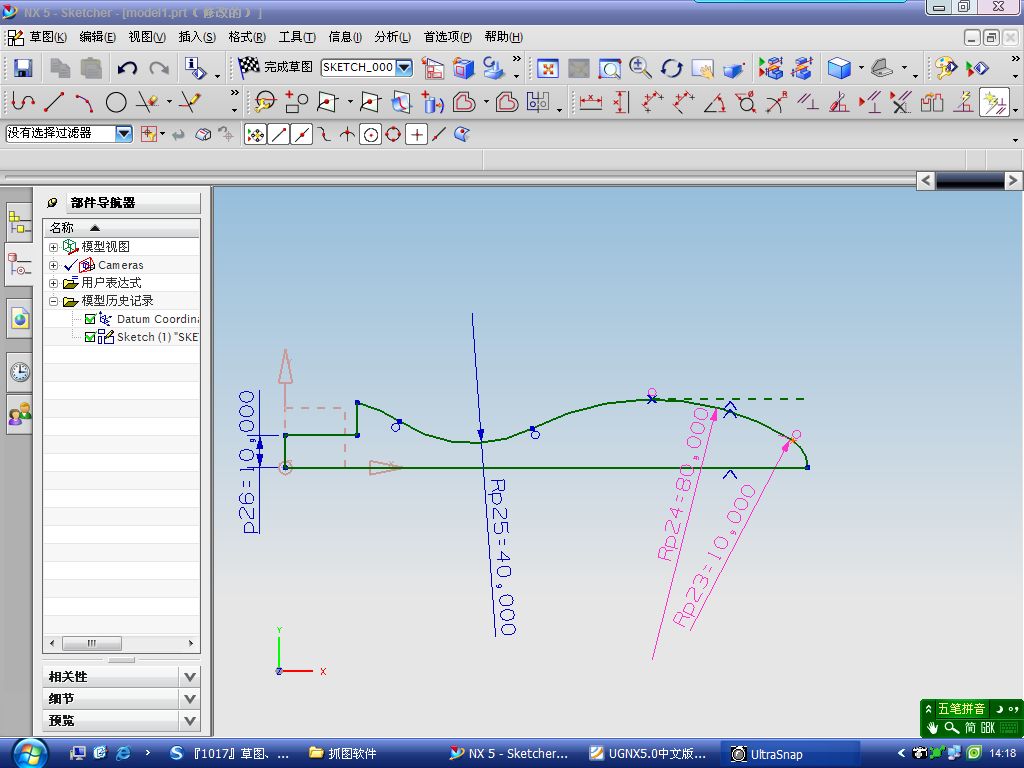Click the Mirror Curve icon
The height and width of the screenshot is (768, 1024).
(x=537, y=103)
